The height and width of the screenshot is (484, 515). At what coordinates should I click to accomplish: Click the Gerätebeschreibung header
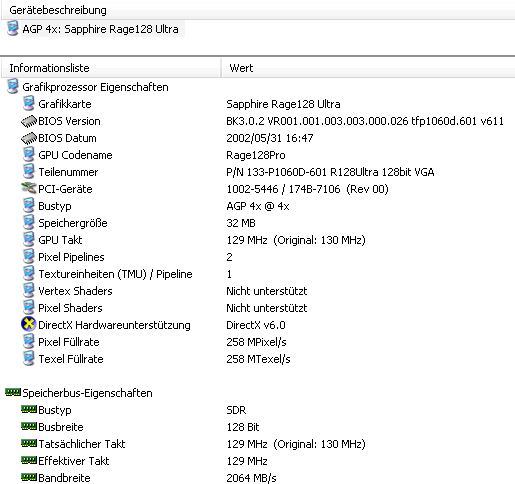pyautogui.click(x=257, y=10)
